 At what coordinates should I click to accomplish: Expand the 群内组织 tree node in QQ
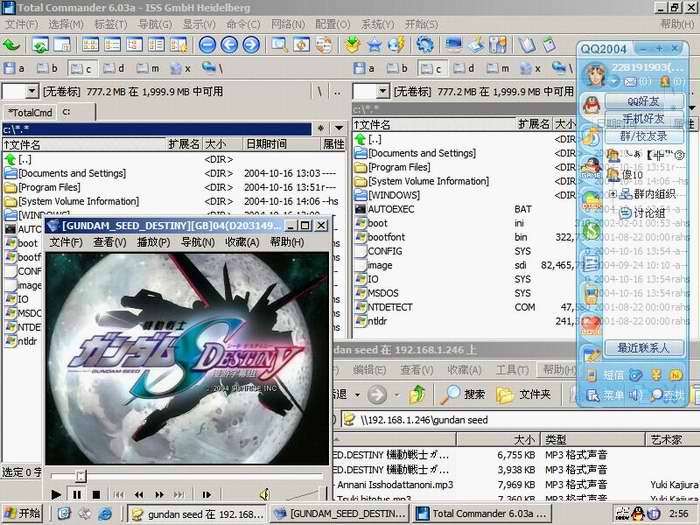[612, 194]
